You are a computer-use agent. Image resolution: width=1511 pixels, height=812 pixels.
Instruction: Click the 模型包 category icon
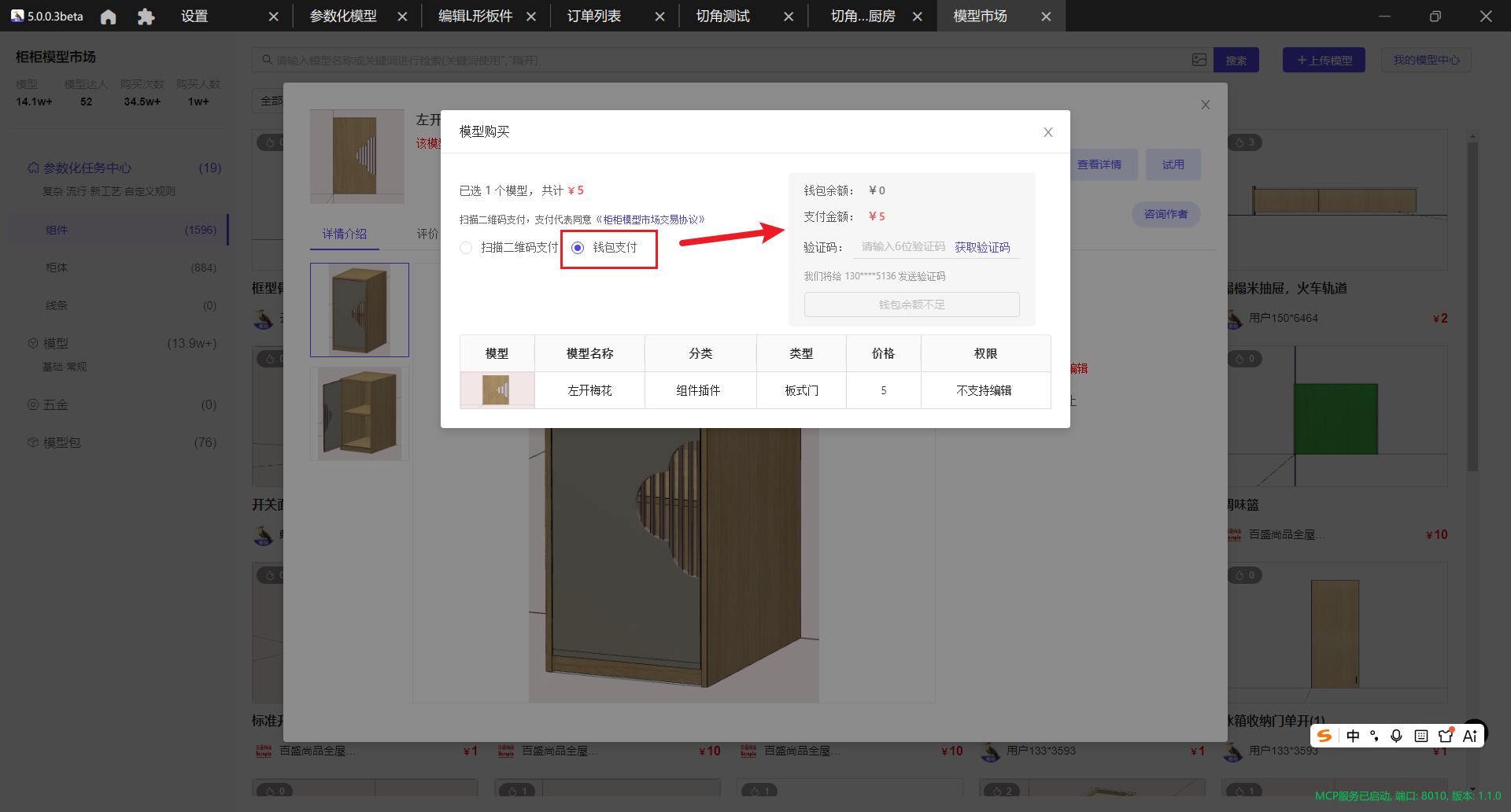[33, 443]
